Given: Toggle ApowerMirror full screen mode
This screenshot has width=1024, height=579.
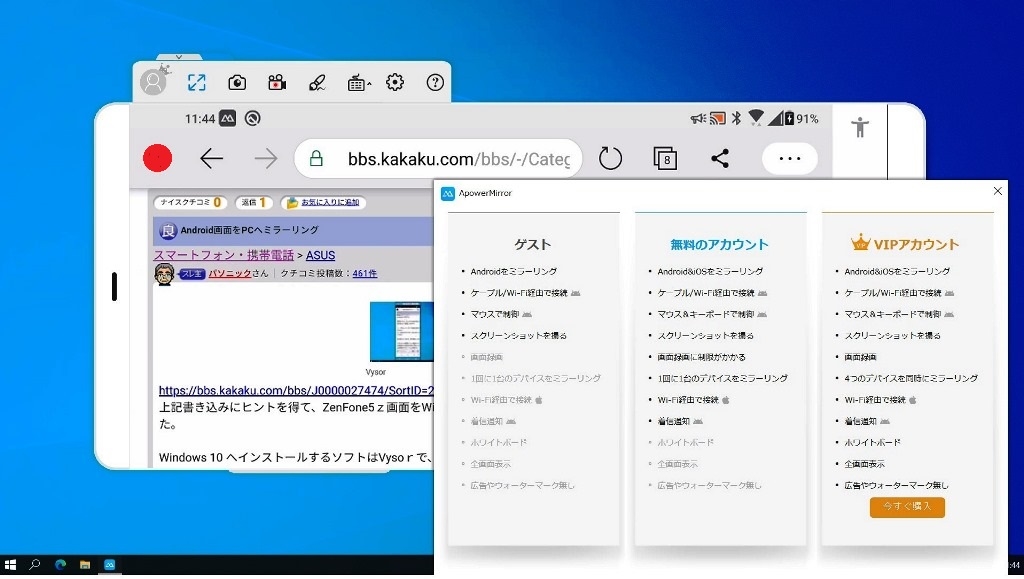Looking at the screenshot, I should [197, 82].
